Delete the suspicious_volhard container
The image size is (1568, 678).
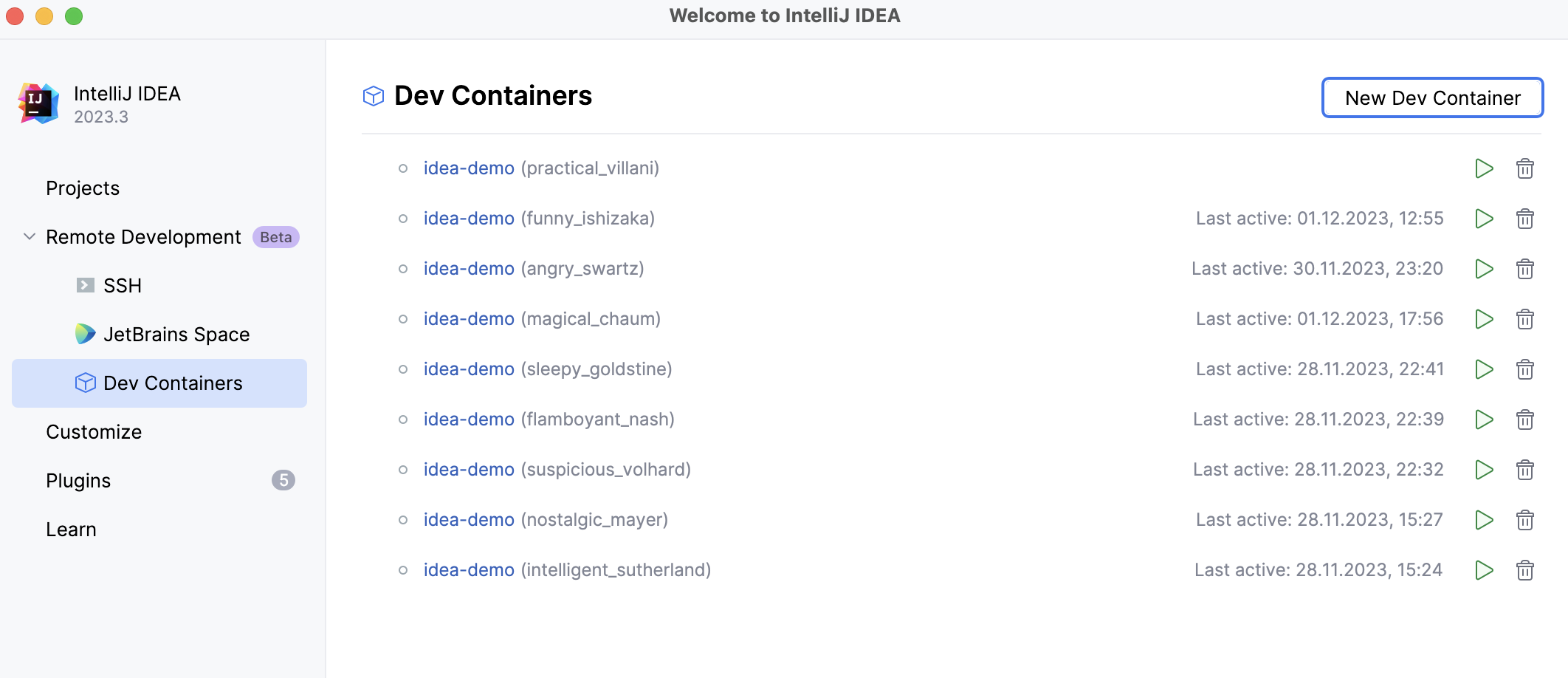click(x=1525, y=470)
